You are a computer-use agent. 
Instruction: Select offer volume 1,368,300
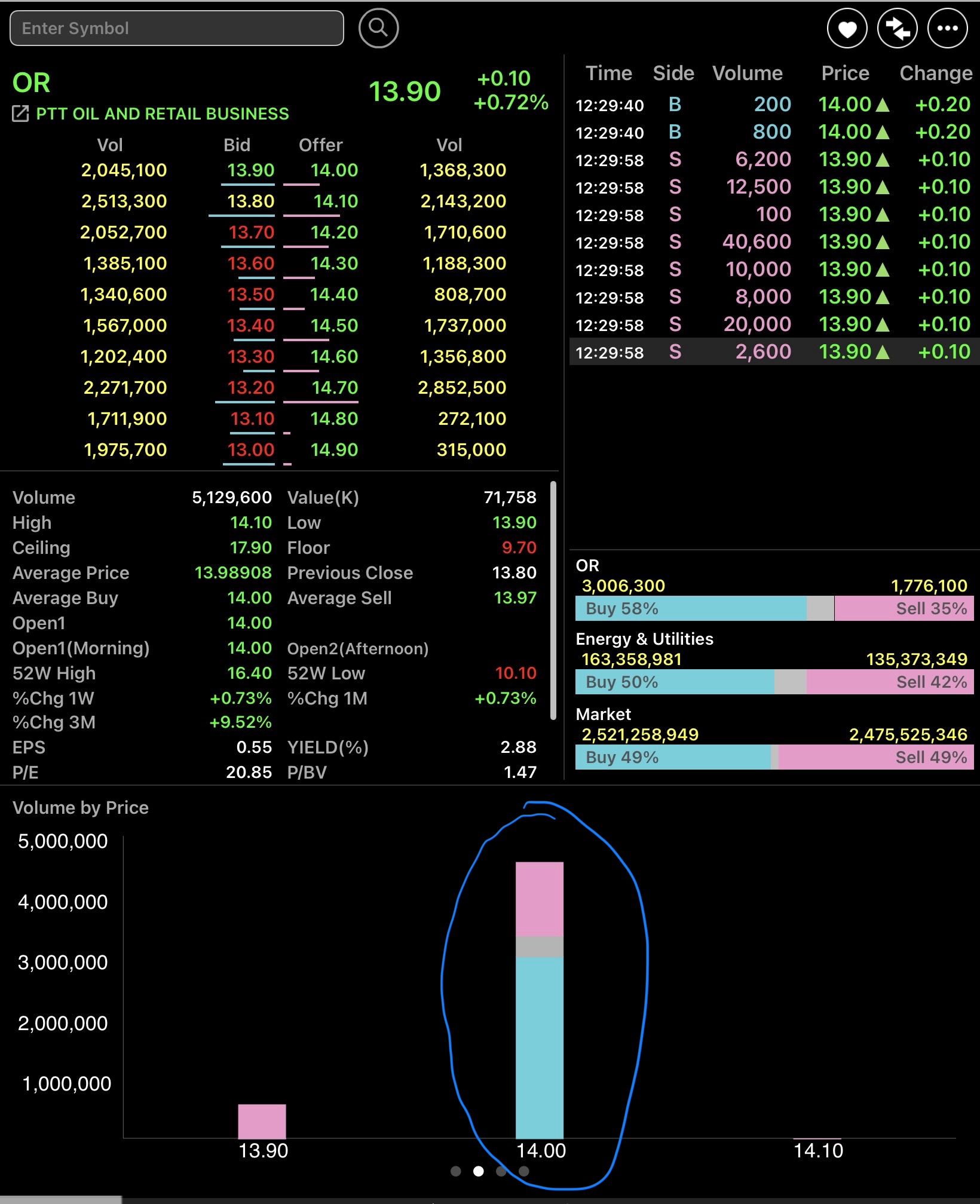coord(463,170)
